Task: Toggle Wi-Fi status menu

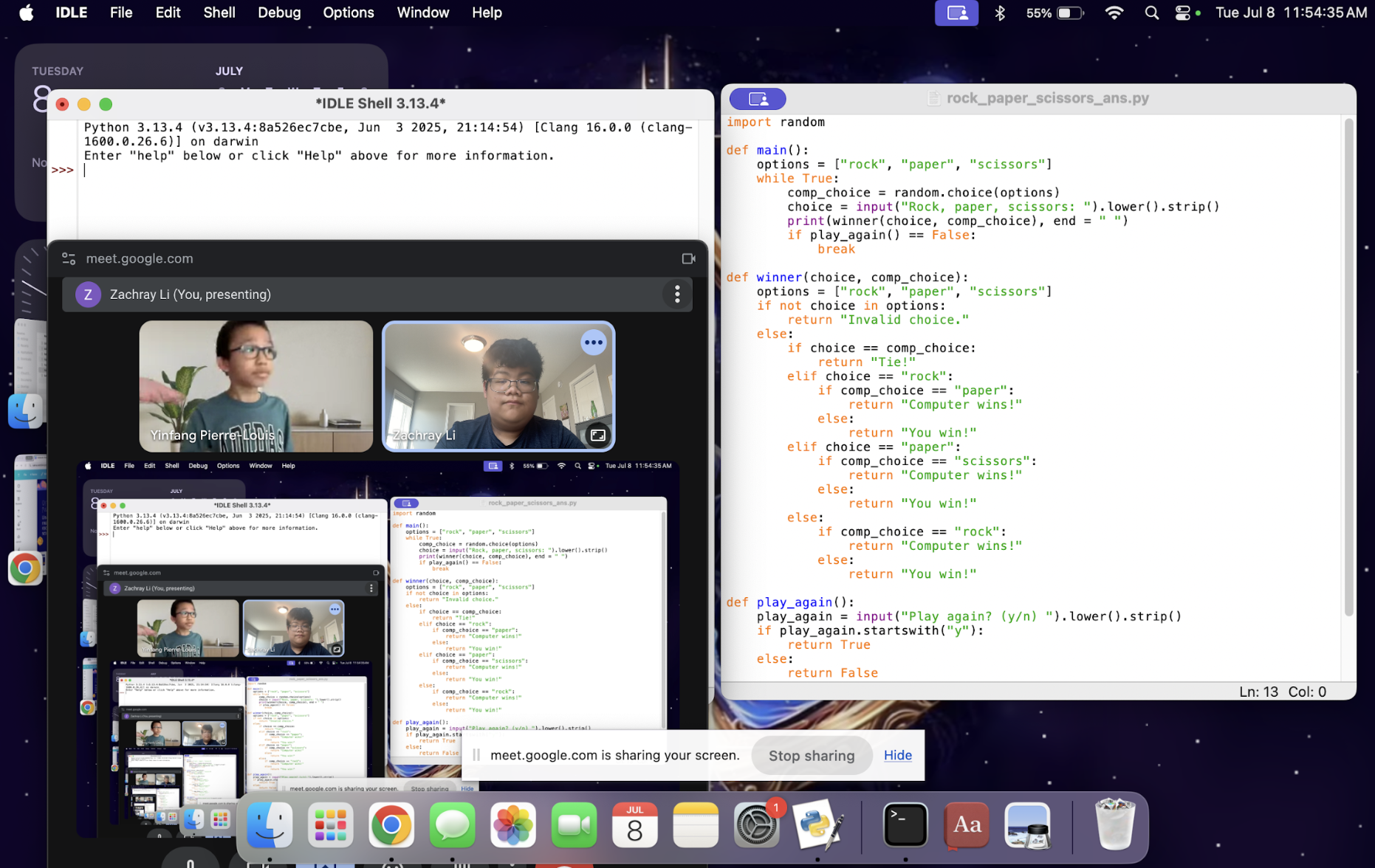Action: click(x=1114, y=13)
